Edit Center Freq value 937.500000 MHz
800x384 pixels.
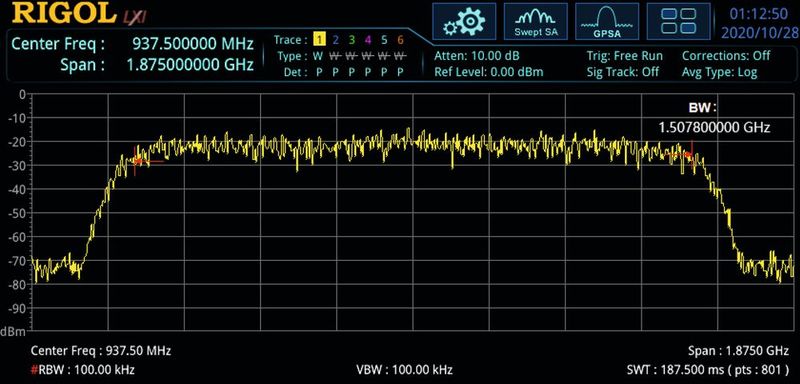point(193,44)
